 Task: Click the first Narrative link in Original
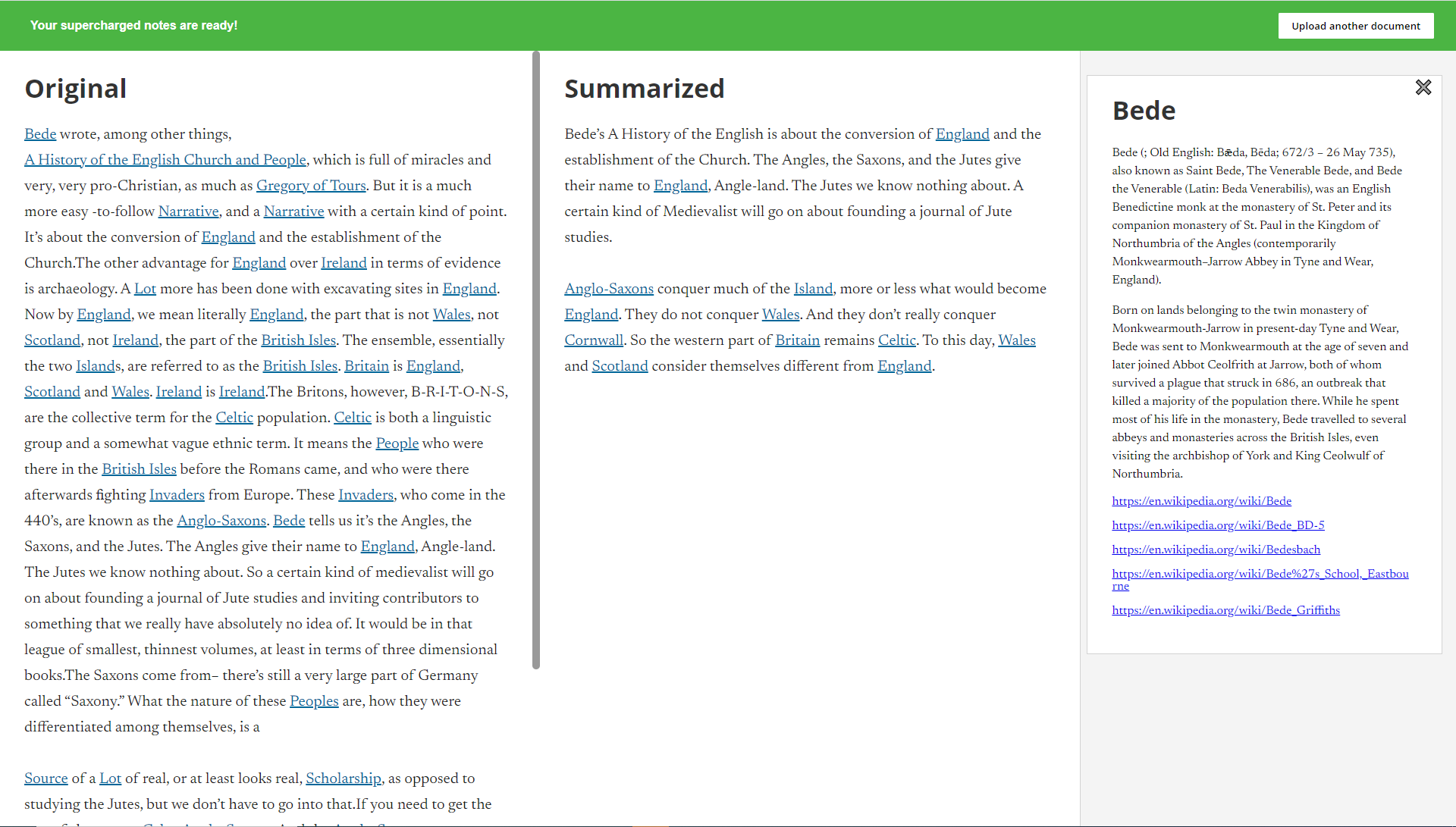coord(188,211)
